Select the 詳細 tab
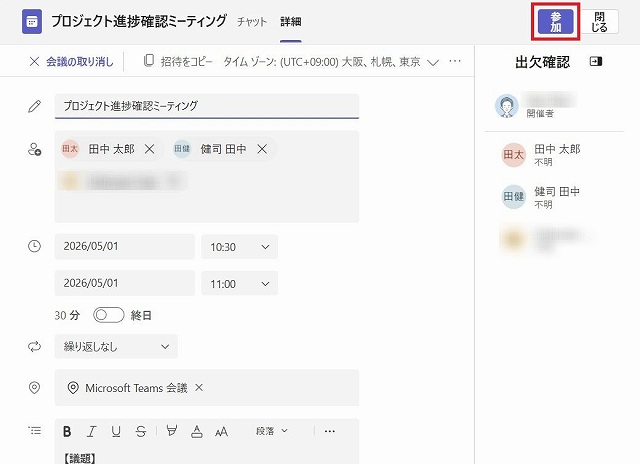640x464 pixels. point(290,21)
